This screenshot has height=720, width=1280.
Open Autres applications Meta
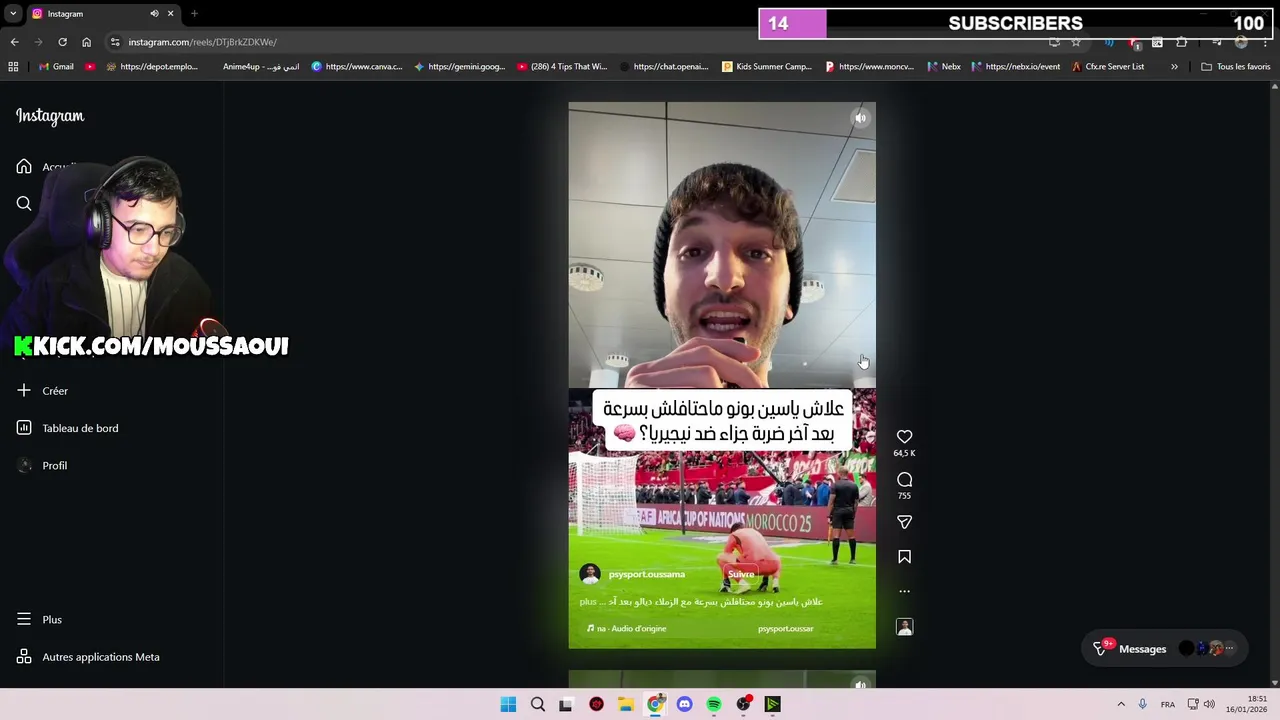(88, 657)
